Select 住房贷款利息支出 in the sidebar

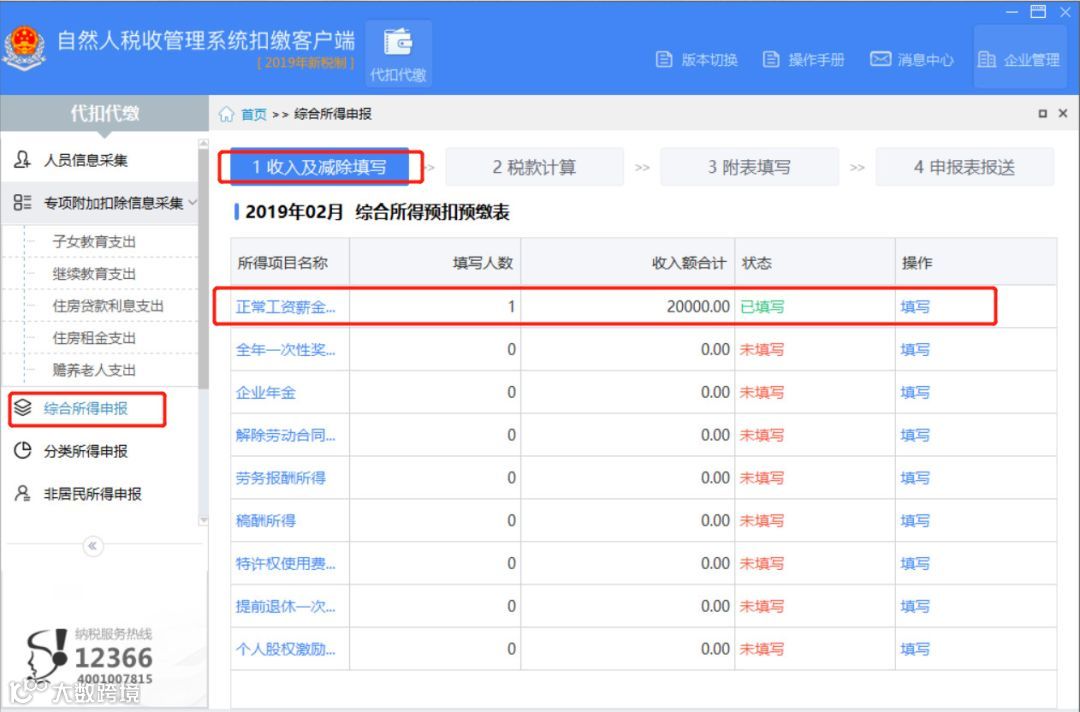(x=108, y=306)
